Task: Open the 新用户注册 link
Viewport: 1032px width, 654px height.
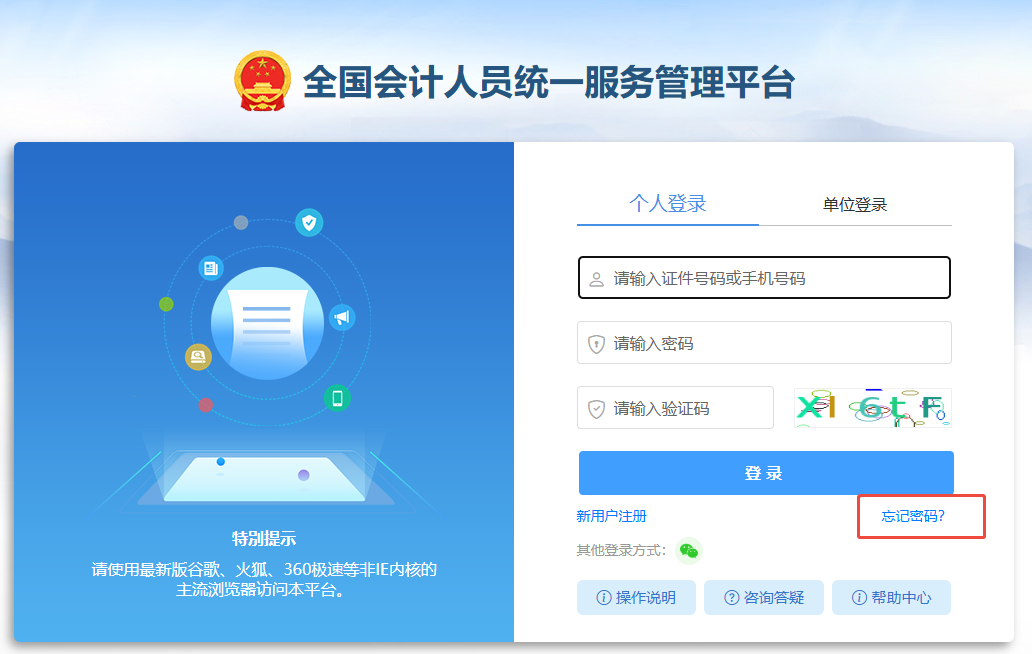Action: pos(611,516)
